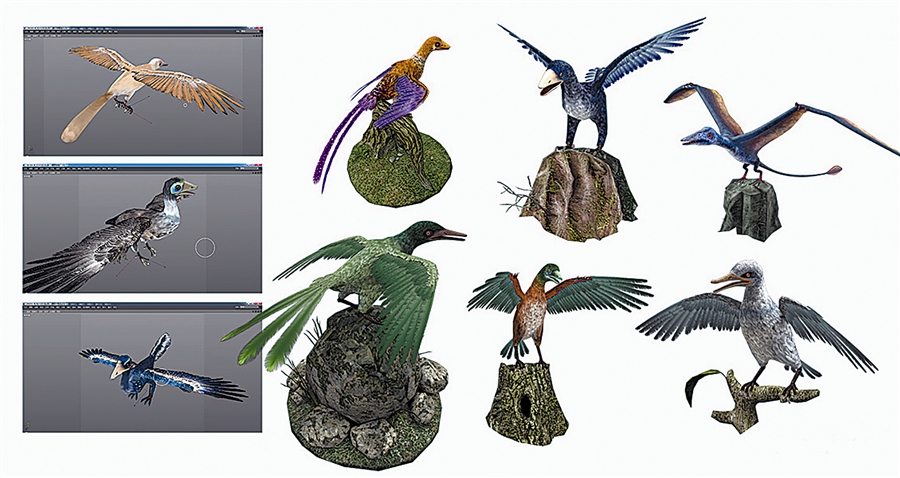Click the white circular brush cursor in middle viewport

[x=206, y=247]
